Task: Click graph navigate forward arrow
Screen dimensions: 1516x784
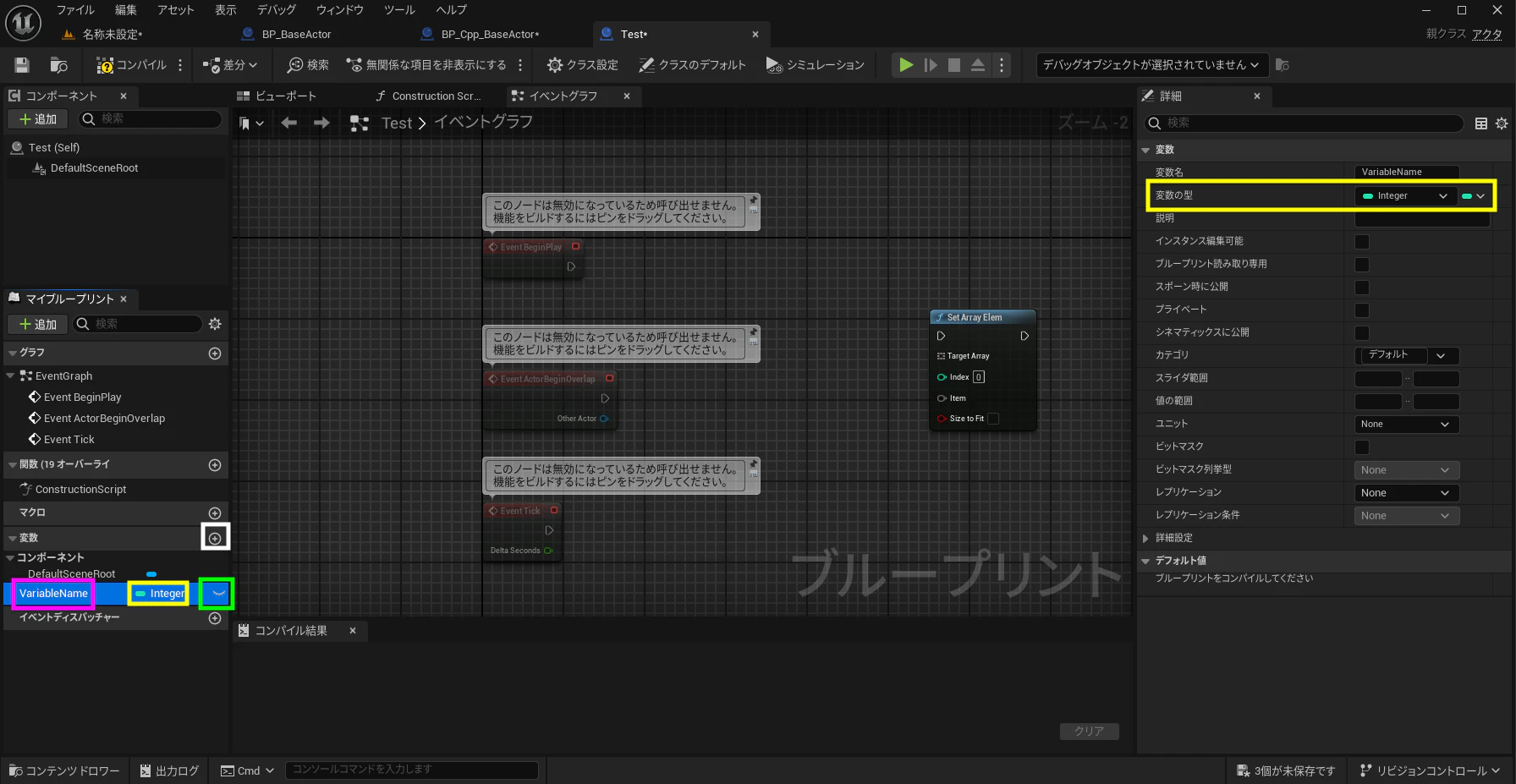Action: tap(321, 123)
